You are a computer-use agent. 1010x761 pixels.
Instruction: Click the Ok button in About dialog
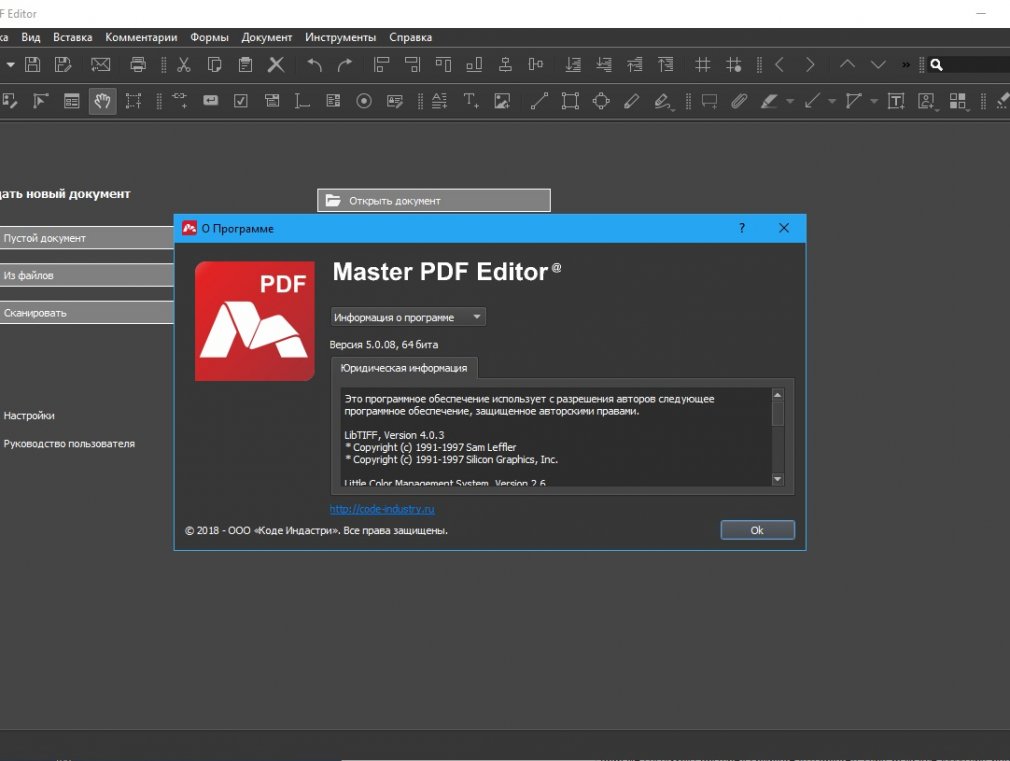coord(758,530)
